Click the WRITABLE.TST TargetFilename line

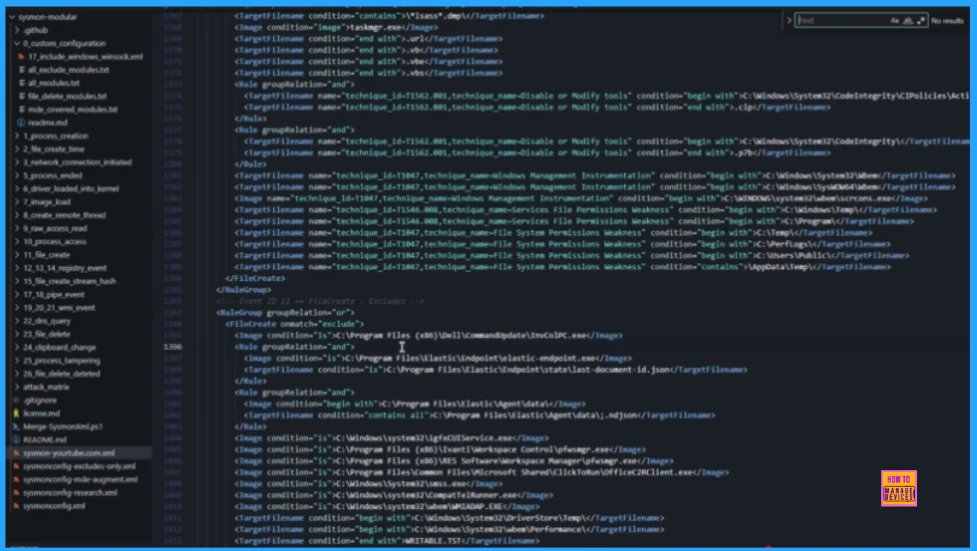[387, 541]
